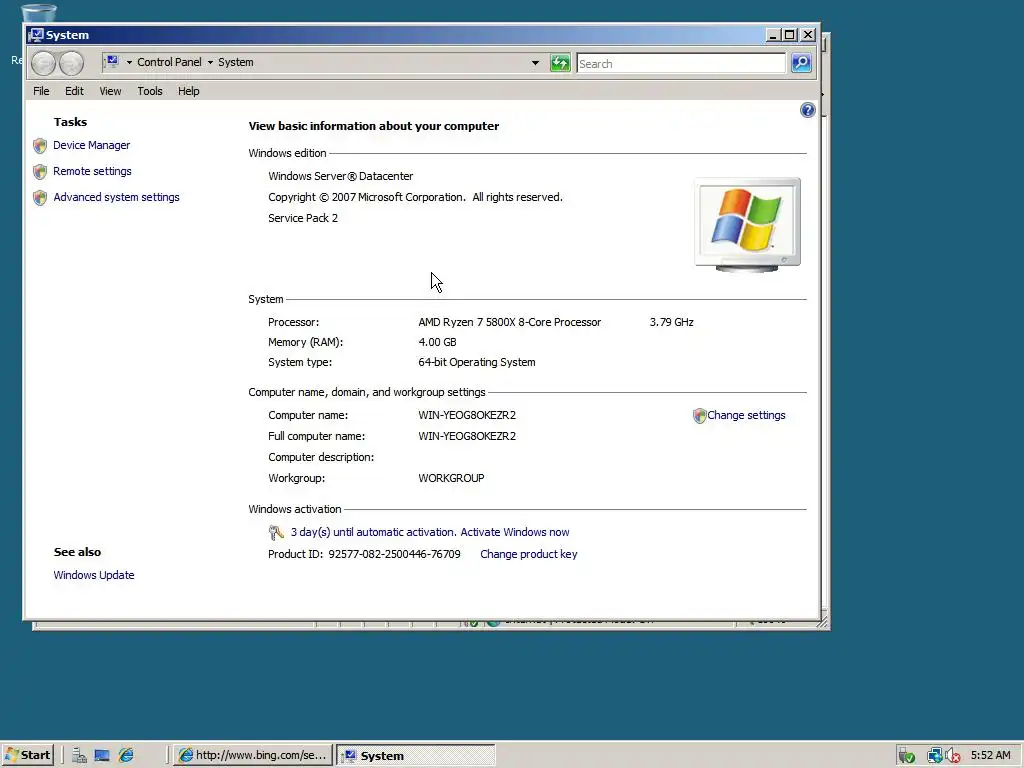Click the Device Manager shield icon

(x=40, y=146)
